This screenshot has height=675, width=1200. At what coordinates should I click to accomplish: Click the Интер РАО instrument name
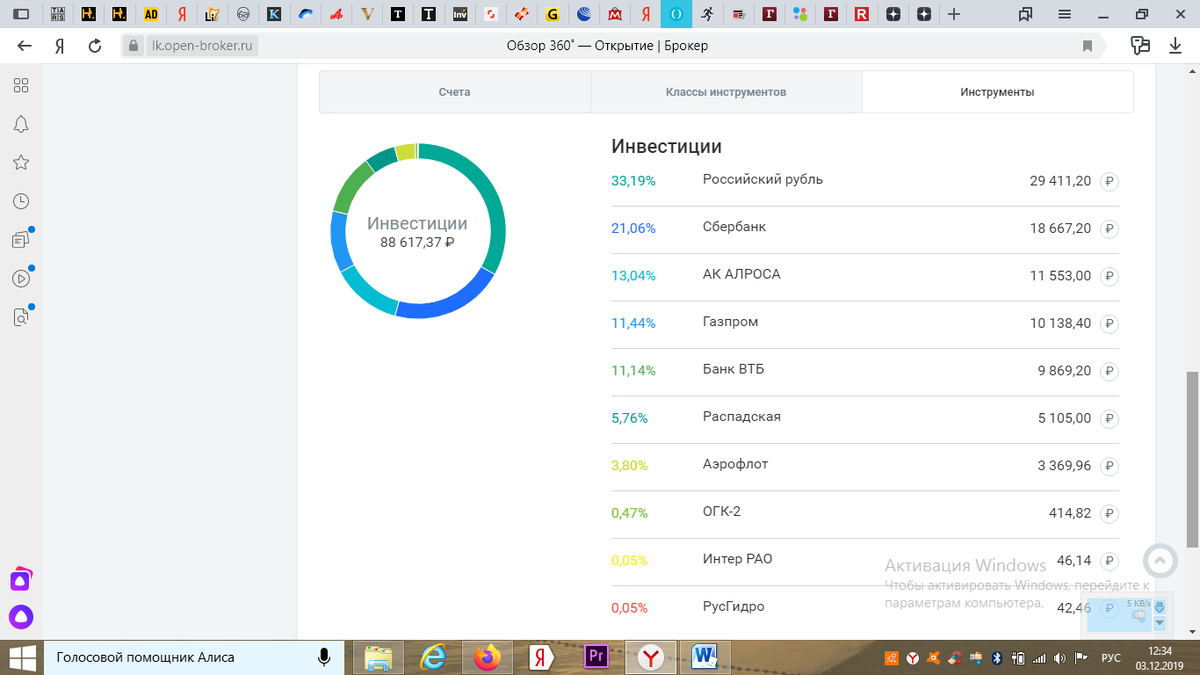coord(737,559)
